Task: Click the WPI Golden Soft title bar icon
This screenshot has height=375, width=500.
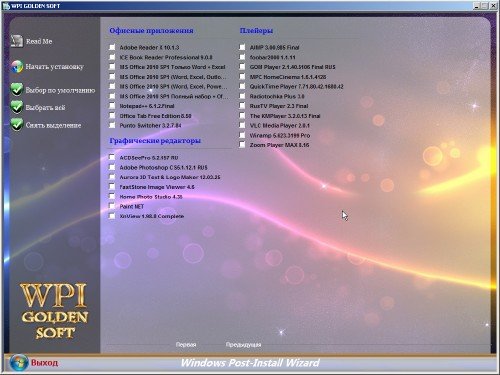Action: pyautogui.click(x=6, y=6)
